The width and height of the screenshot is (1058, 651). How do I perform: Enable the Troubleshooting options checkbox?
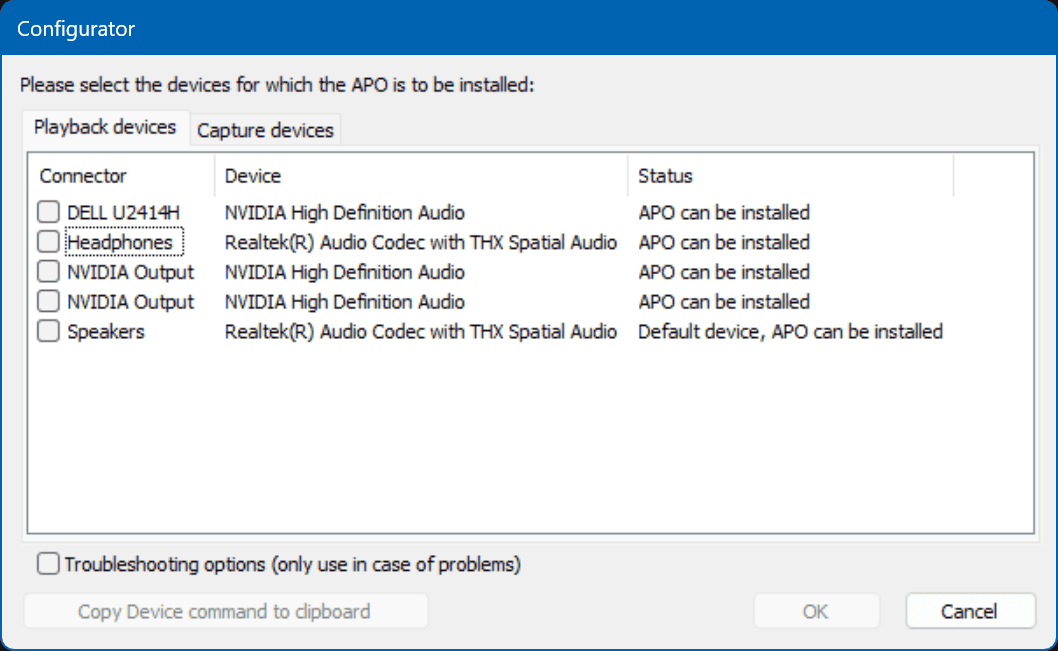click(x=48, y=565)
